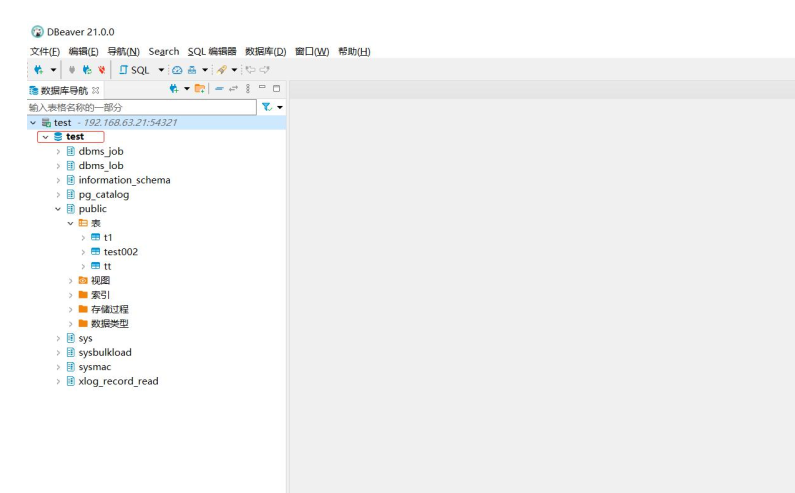
Task: Click the dashboard gauge icon
Action: click(x=177, y=70)
